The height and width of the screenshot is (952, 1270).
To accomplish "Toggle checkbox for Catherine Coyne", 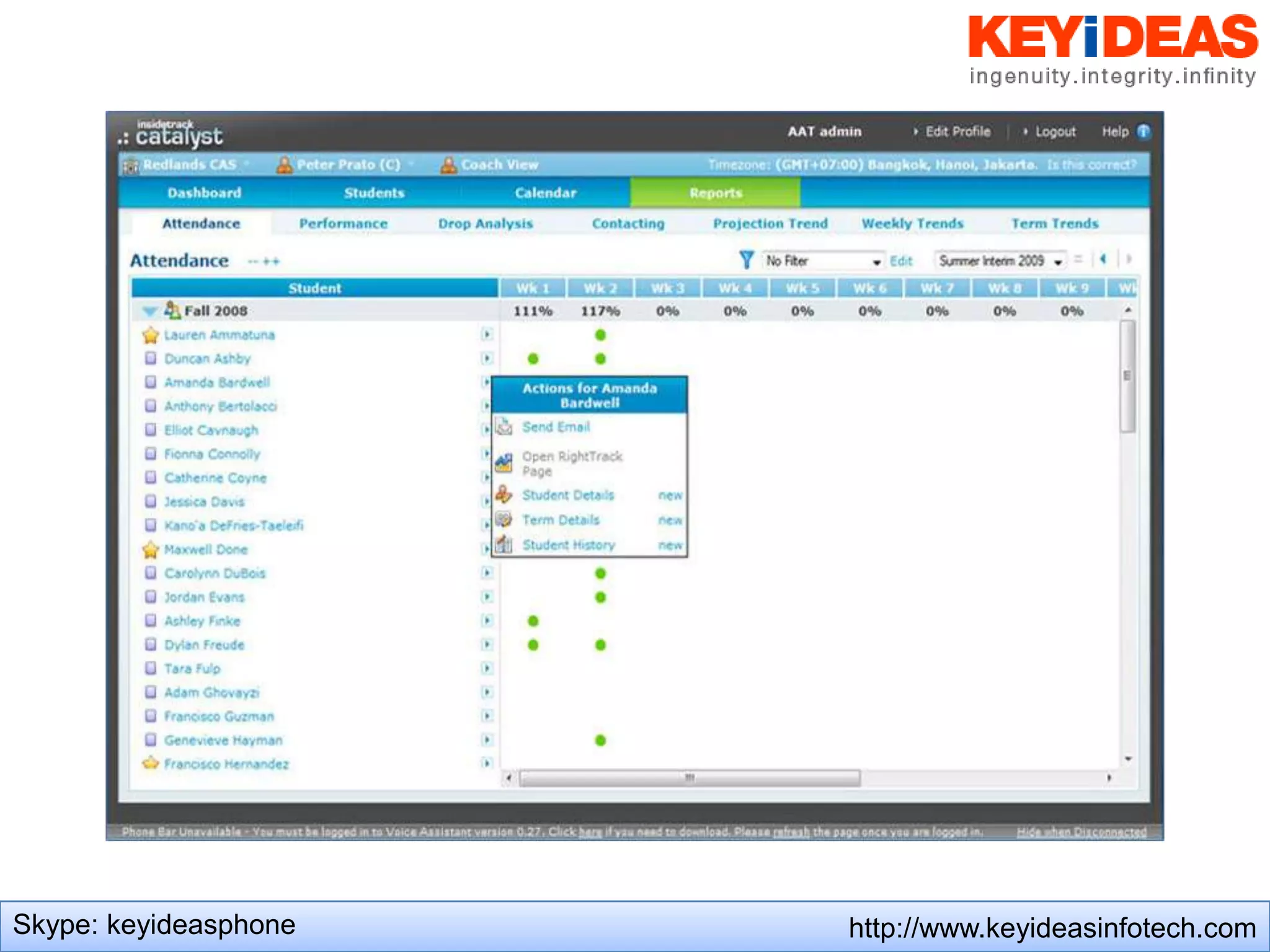I will pyautogui.click(x=150, y=477).
